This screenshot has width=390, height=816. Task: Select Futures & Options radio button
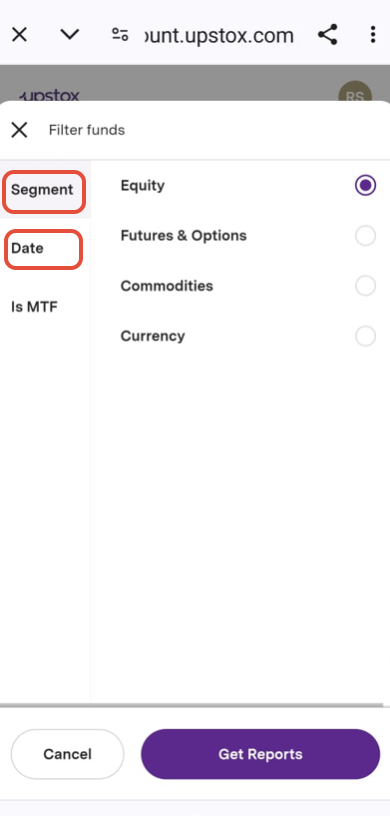tap(366, 235)
